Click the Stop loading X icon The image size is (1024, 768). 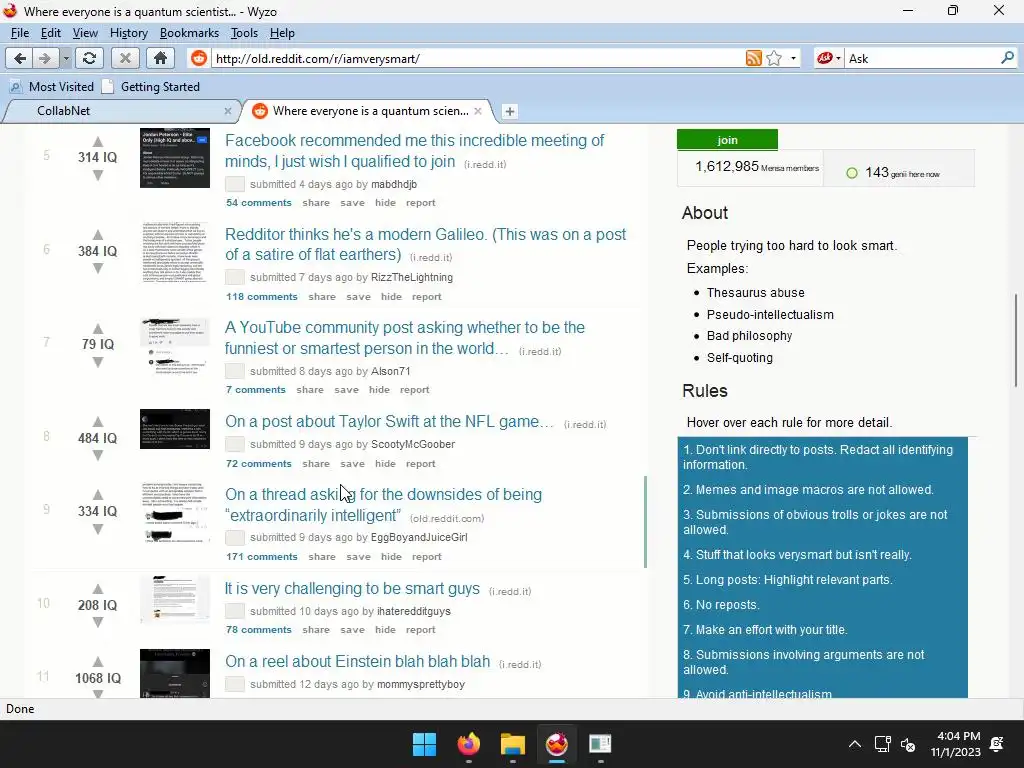click(125, 59)
